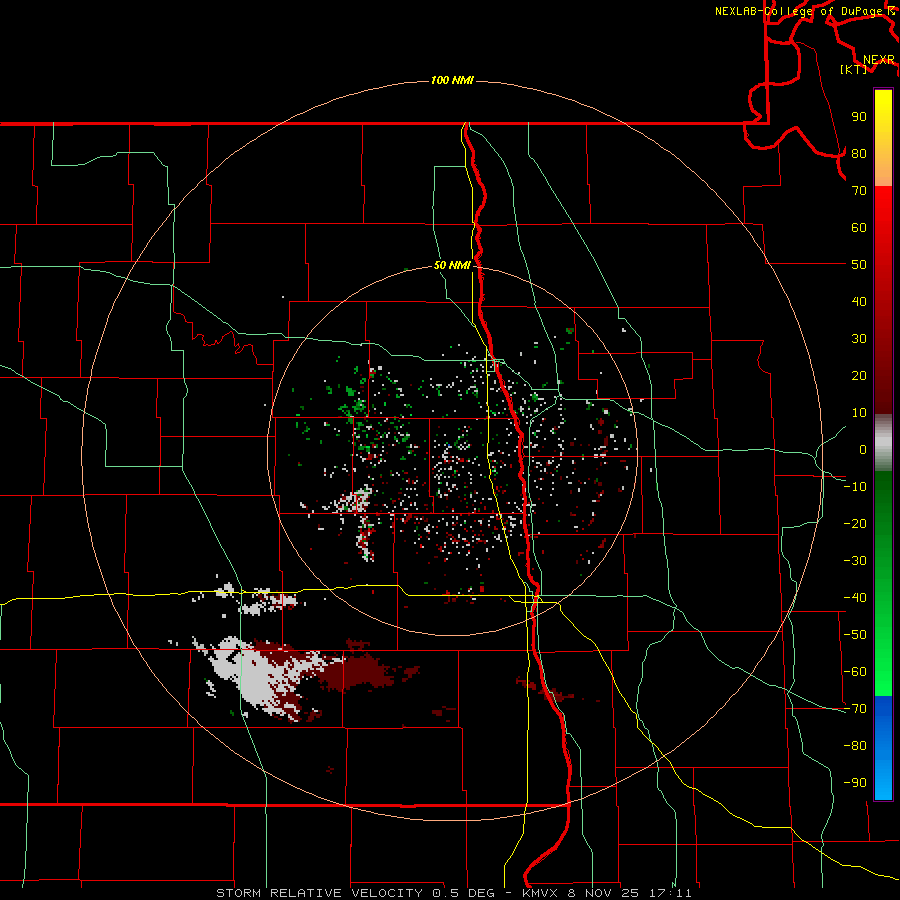Viewport: 900px width, 900px height.
Task: Click the "-10" scale label
Action: [855, 487]
